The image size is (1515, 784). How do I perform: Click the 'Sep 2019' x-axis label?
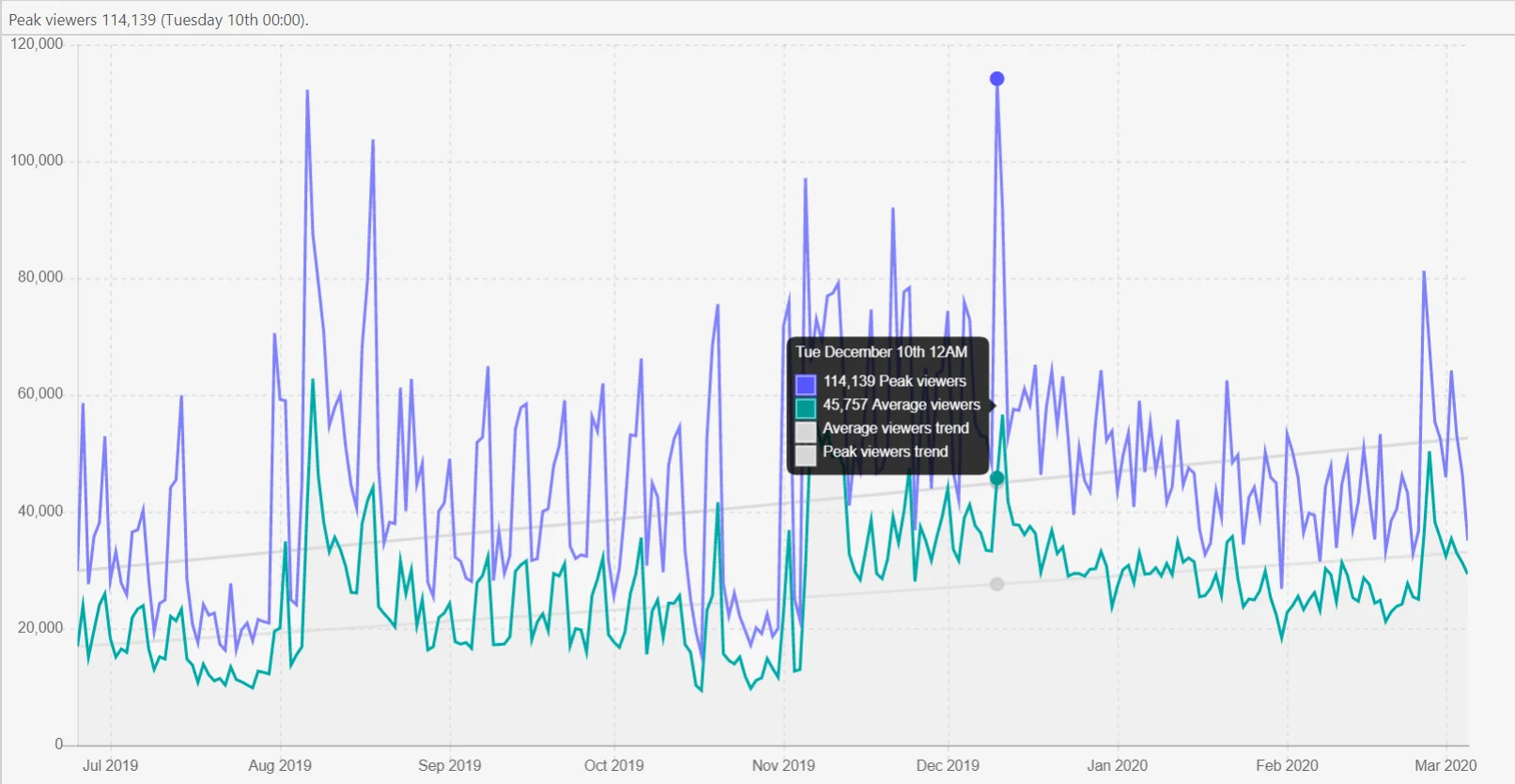coord(450,765)
